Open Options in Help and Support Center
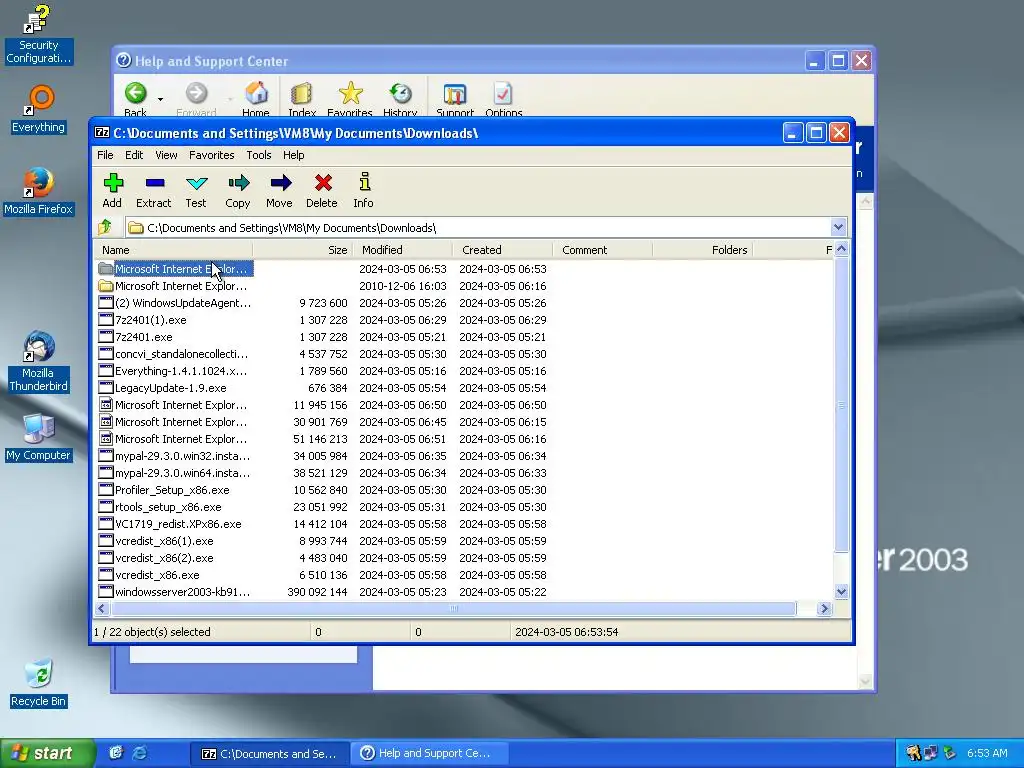1024x768 pixels. click(x=504, y=99)
